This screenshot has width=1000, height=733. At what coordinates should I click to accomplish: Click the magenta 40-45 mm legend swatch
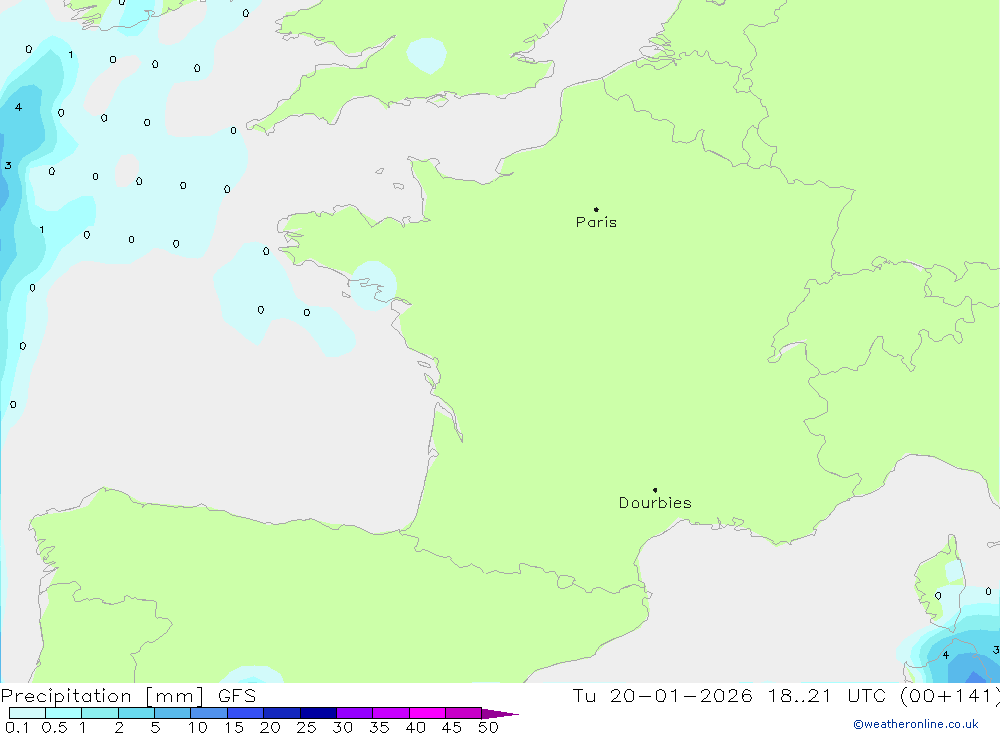427,713
